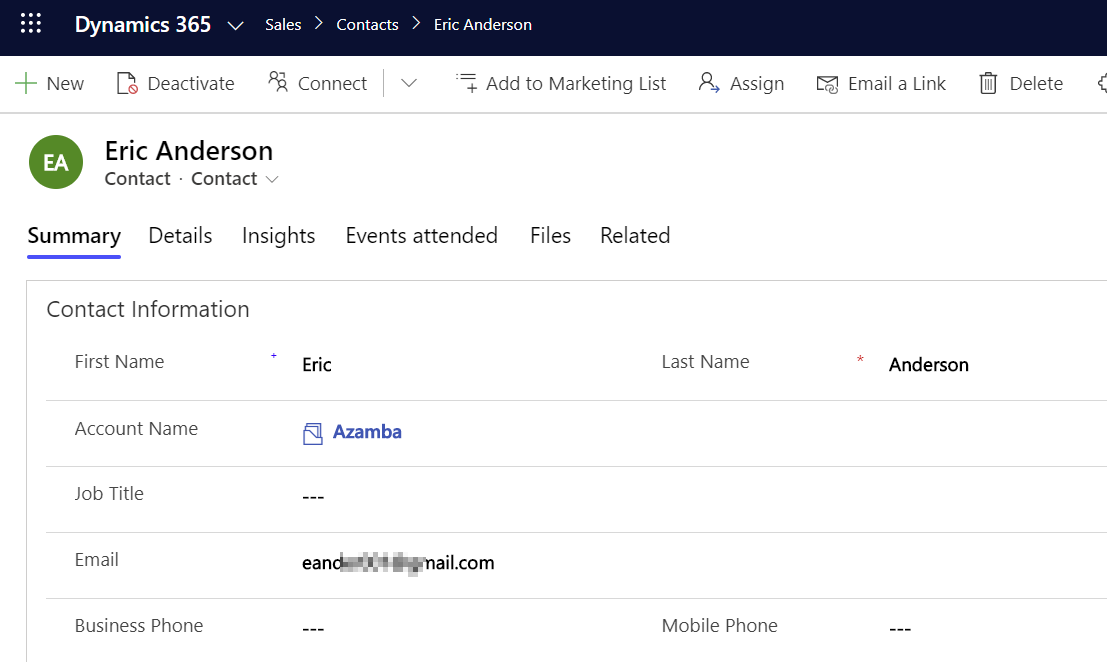Switch to the Files tab

pos(550,236)
